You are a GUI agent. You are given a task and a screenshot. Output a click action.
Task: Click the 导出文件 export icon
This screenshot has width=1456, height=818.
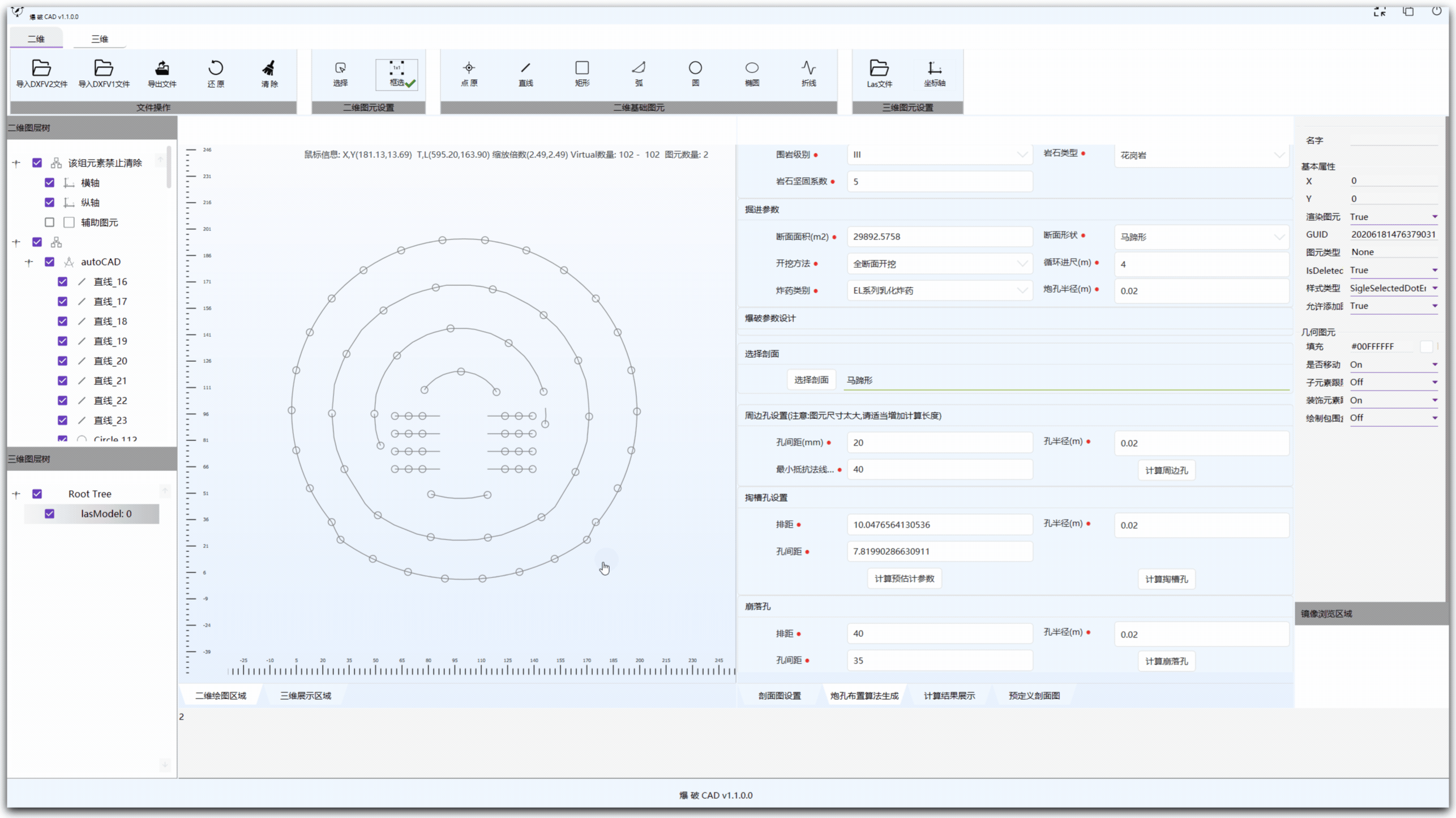[x=162, y=68]
